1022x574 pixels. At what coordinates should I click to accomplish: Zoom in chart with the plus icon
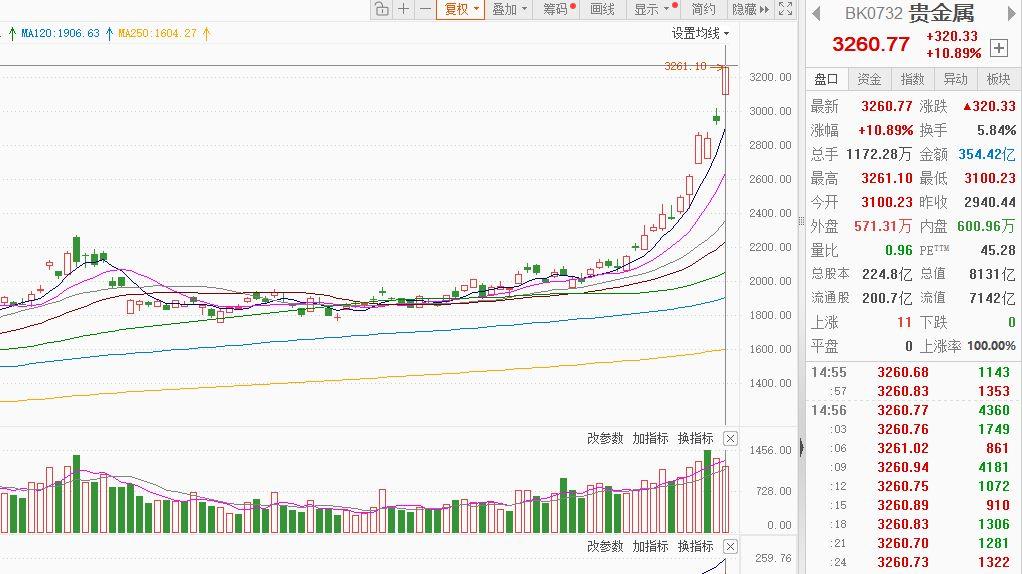[404, 9]
